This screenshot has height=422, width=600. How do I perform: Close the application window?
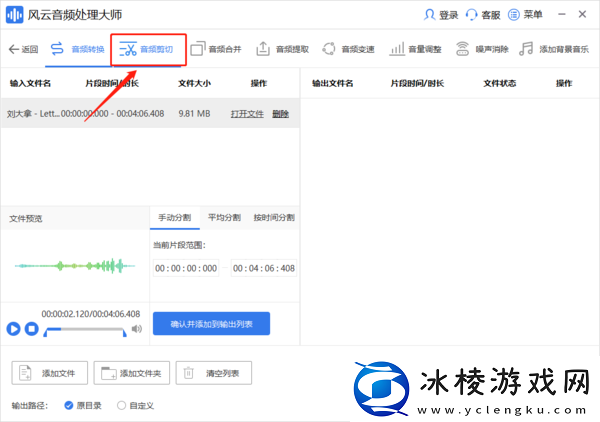[x=582, y=15]
